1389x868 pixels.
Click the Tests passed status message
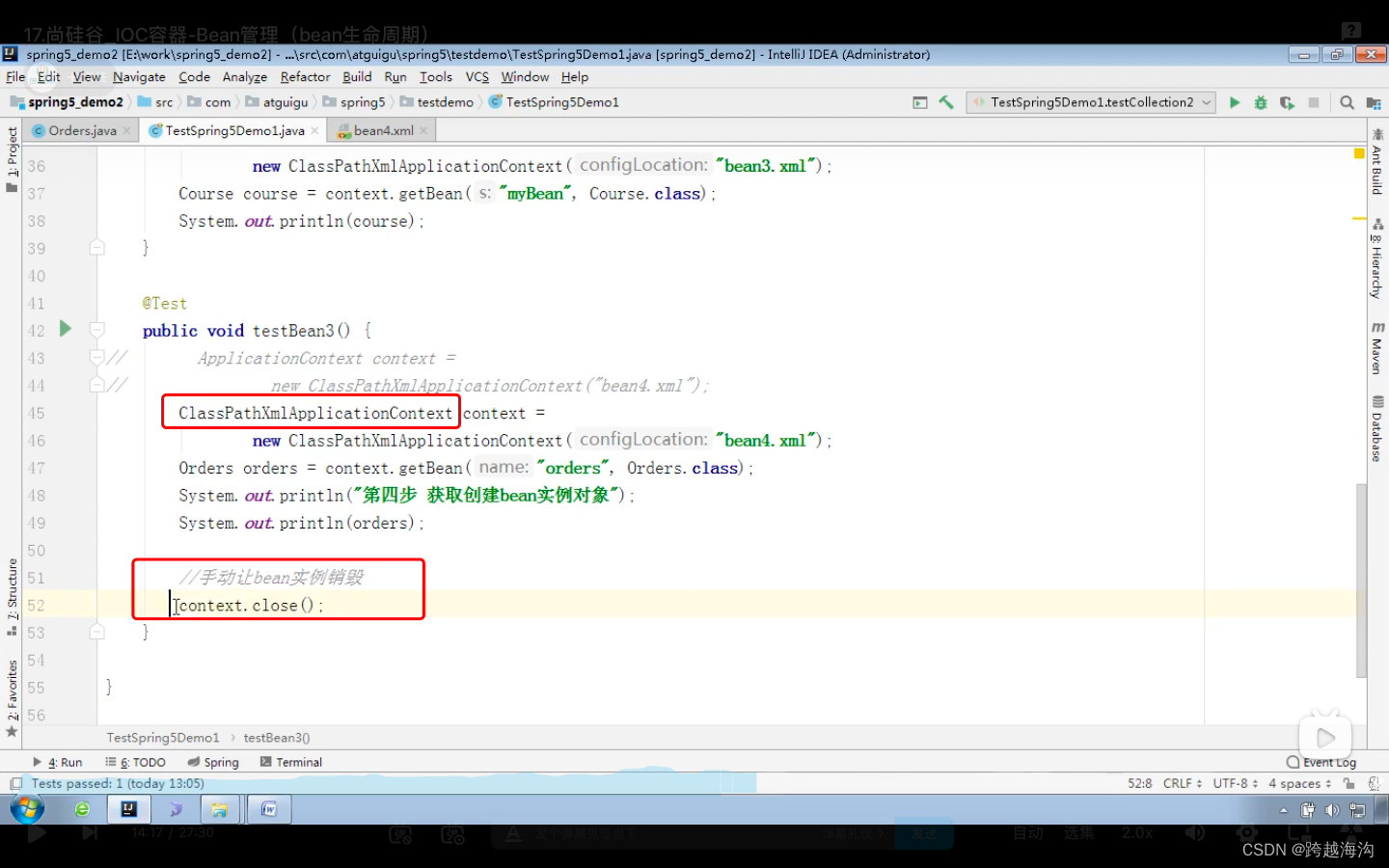(x=118, y=784)
